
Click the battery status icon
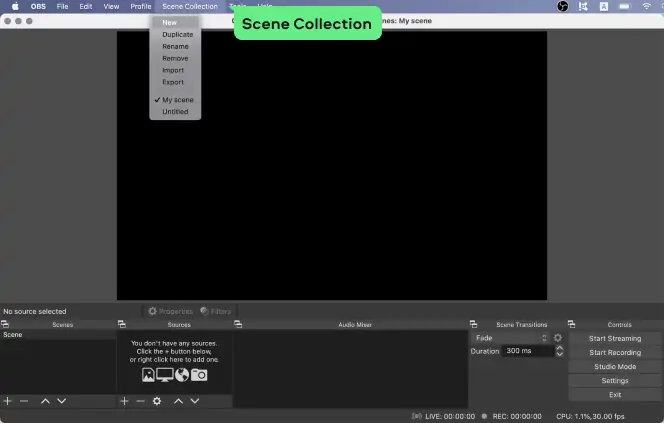coord(625,6)
